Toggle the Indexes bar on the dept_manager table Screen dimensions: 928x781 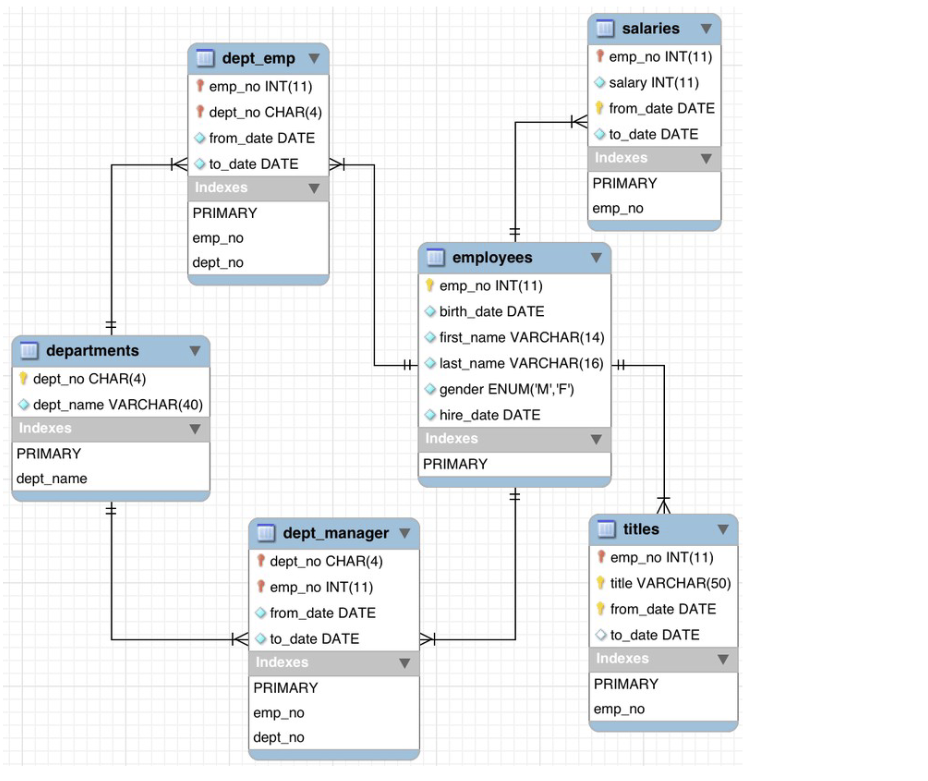pos(333,662)
